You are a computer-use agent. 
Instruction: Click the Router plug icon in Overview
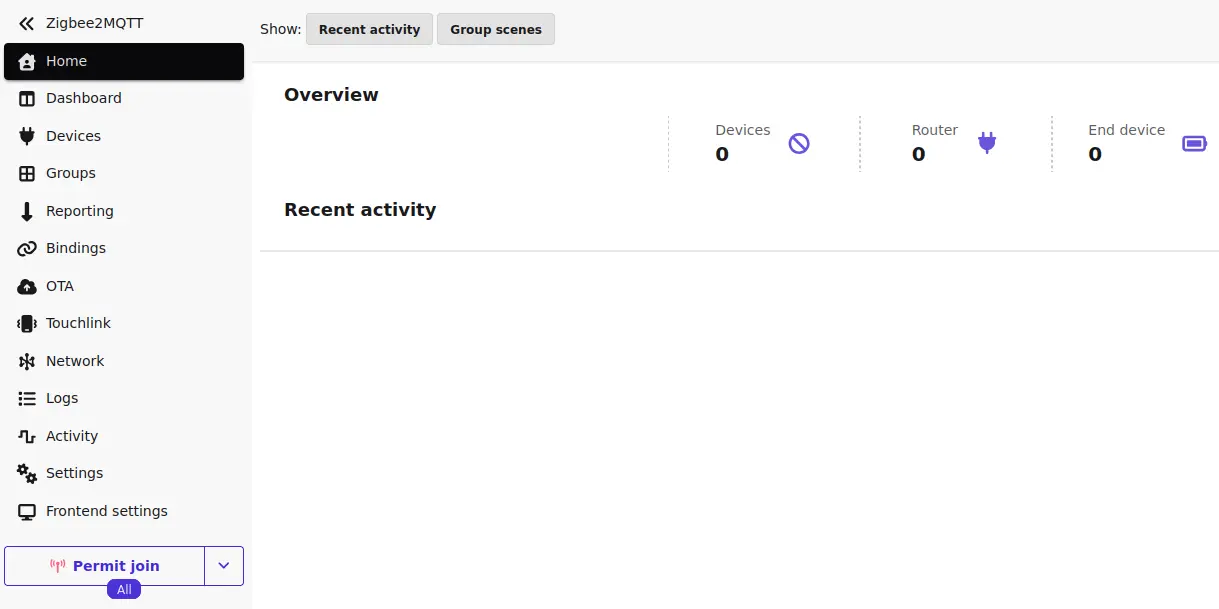[x=987, y=143]
